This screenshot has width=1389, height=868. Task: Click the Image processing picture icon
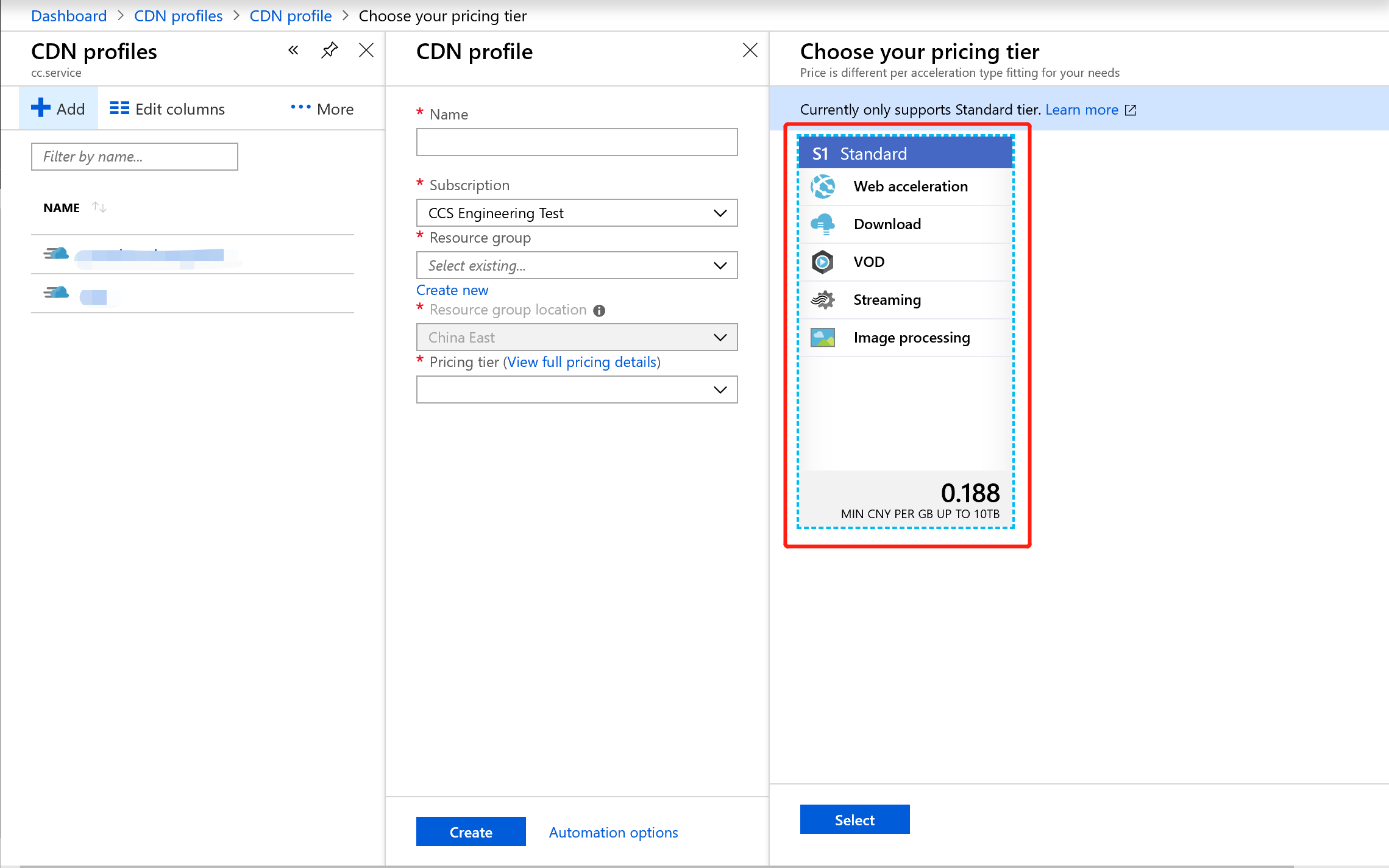(823, 338)
